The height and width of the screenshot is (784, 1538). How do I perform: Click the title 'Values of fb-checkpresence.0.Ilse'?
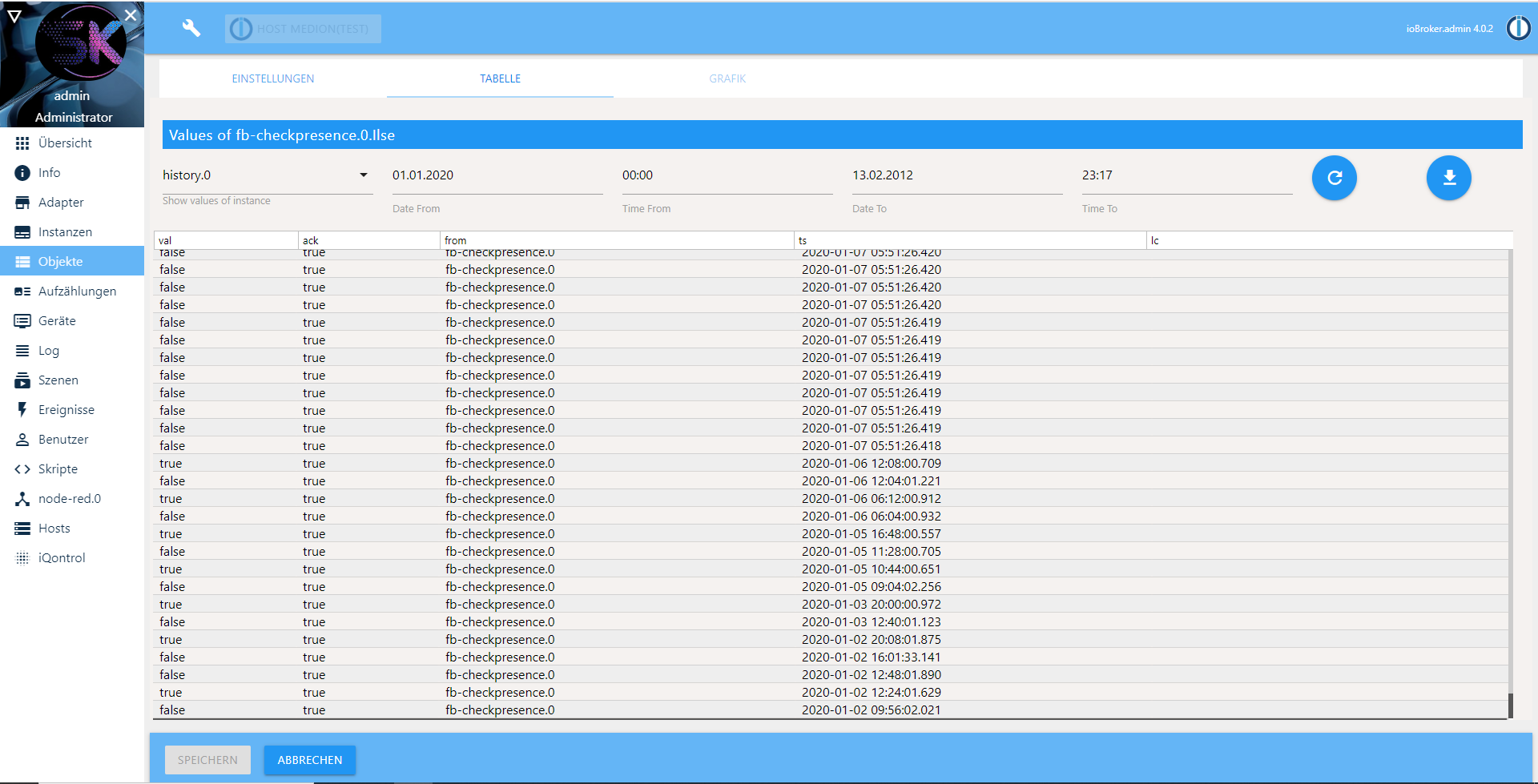coord(282,135)
